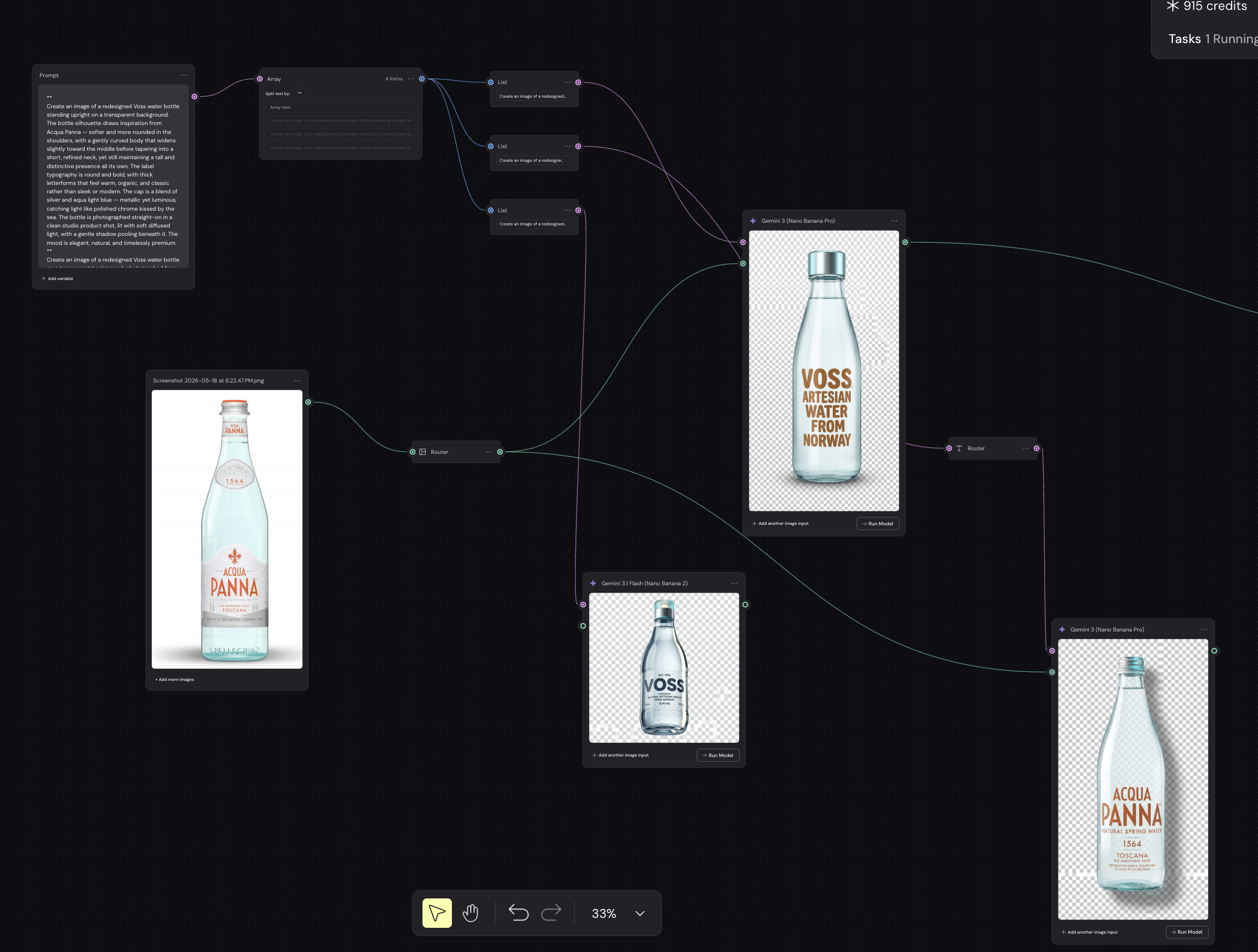Add another image input to Gemini 3.1 Flash
The height and width of the screenshot is (952, 1258).
pyautogui.click(x=621, y=755)
